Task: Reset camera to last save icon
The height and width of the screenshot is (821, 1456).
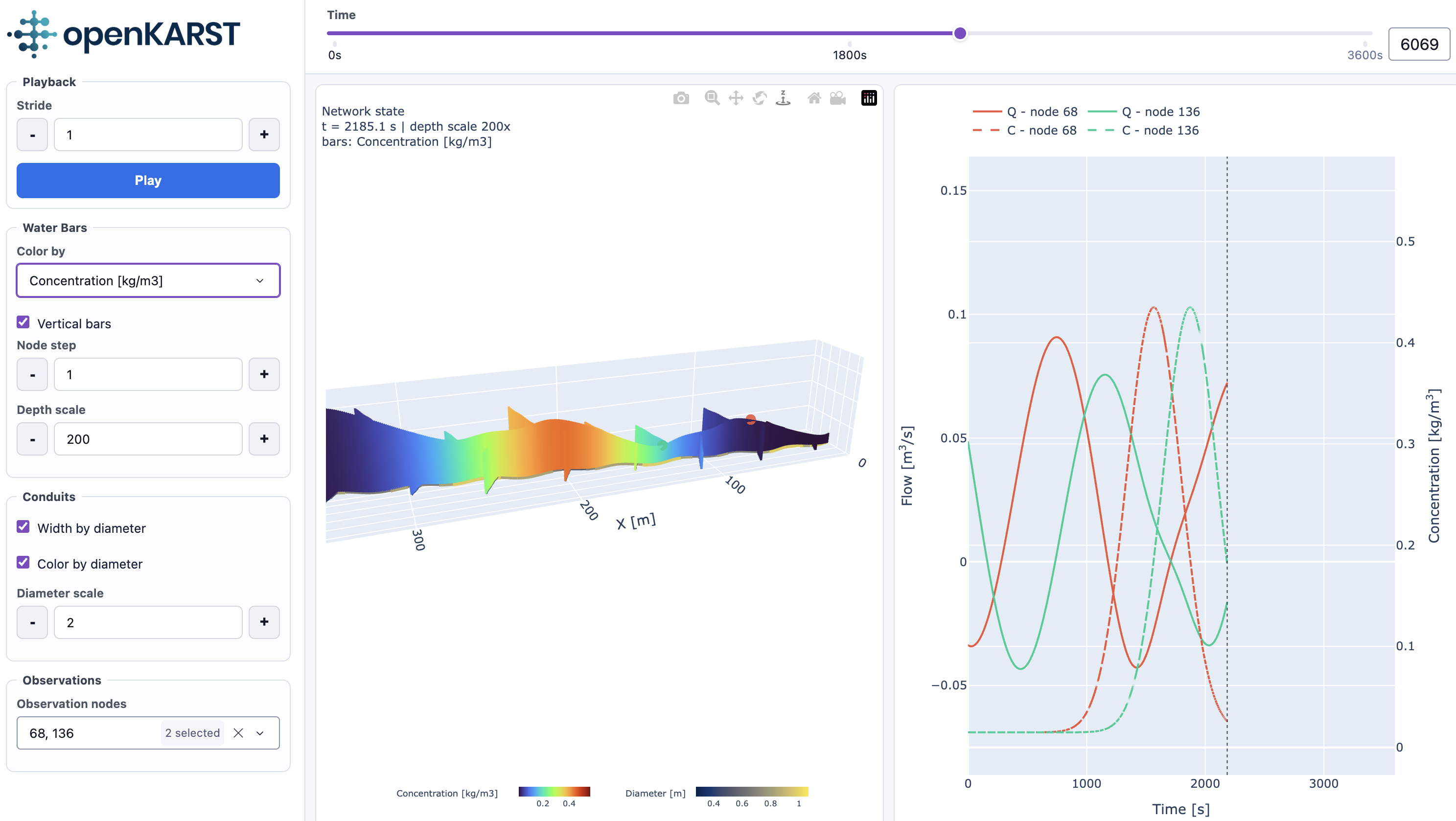Action: pos(838,98)
